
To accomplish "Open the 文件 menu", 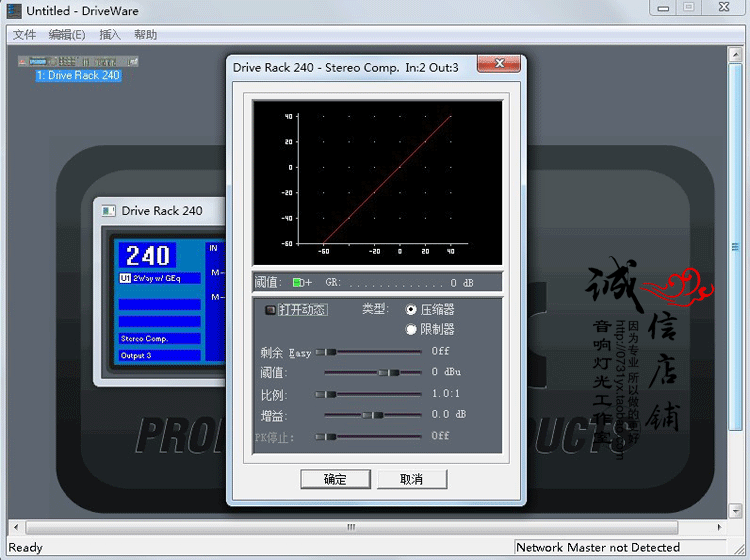I will click(x=24, y=34).
